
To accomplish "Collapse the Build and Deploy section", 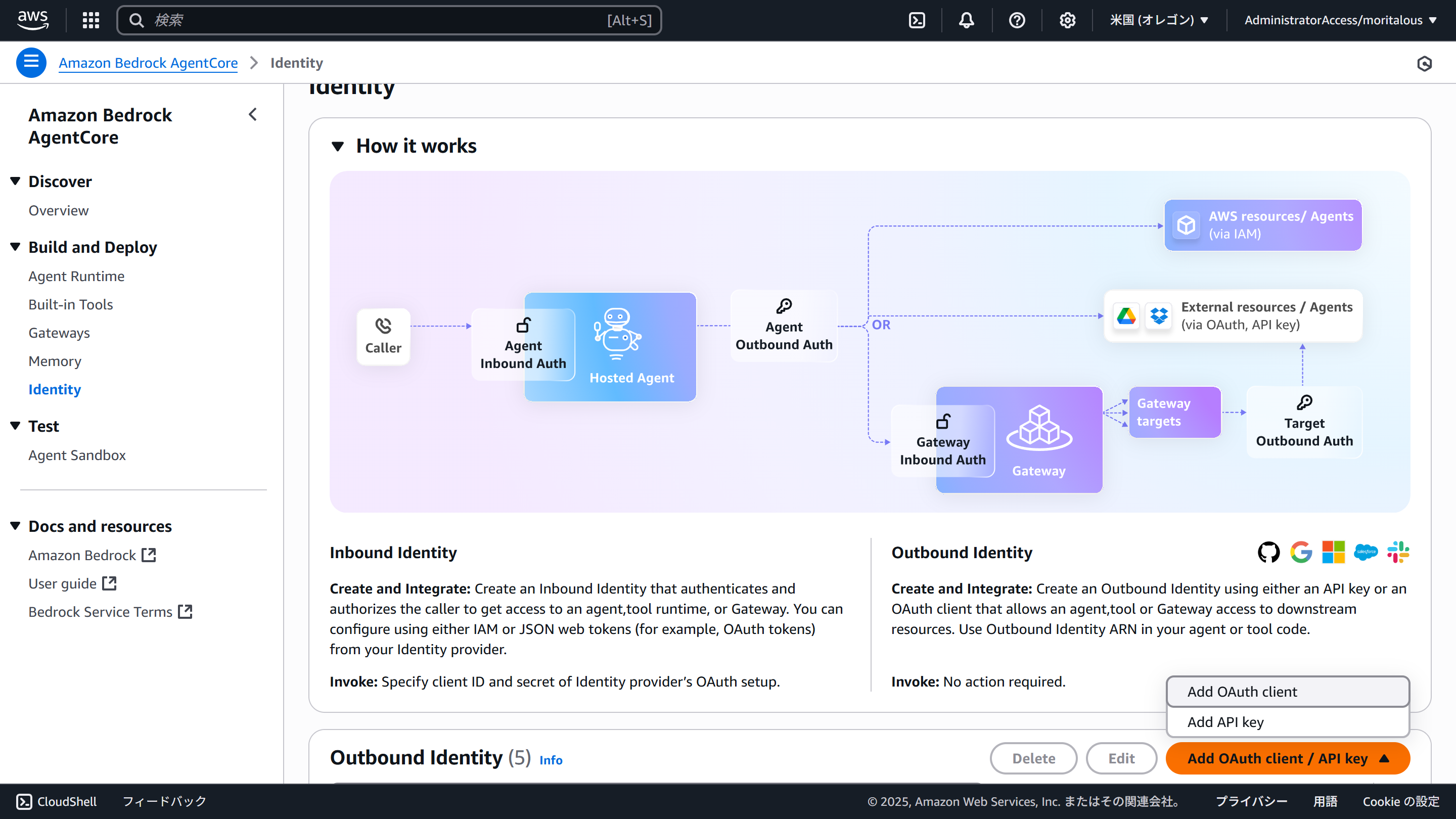I will [x=15, y=246].
